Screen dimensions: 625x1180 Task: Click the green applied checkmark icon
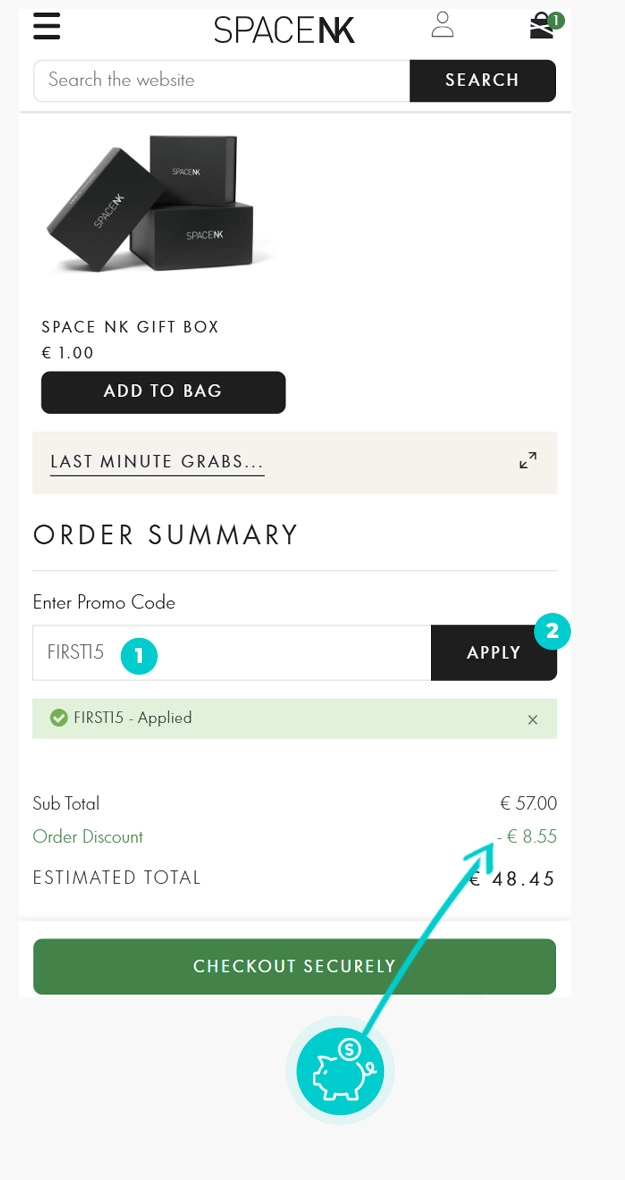(x=59, y=718)
